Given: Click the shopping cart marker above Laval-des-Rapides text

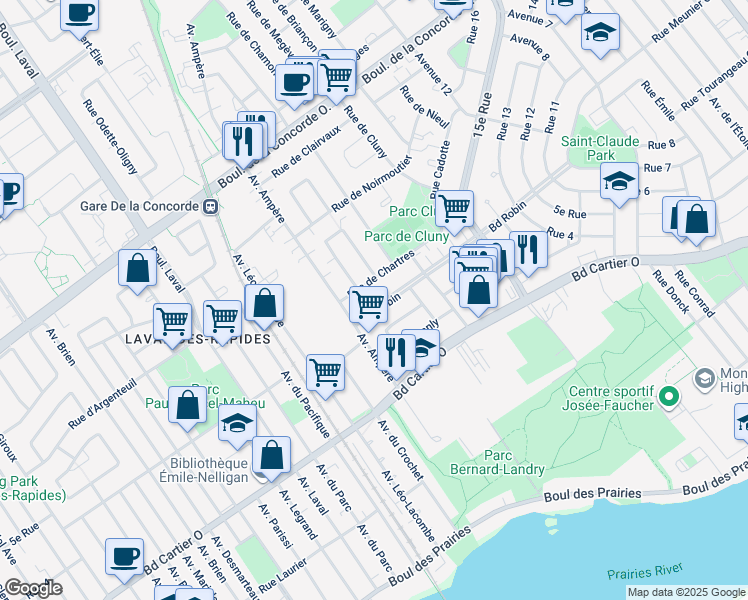Looking at the screenshot, I should (x=222, y=323).
